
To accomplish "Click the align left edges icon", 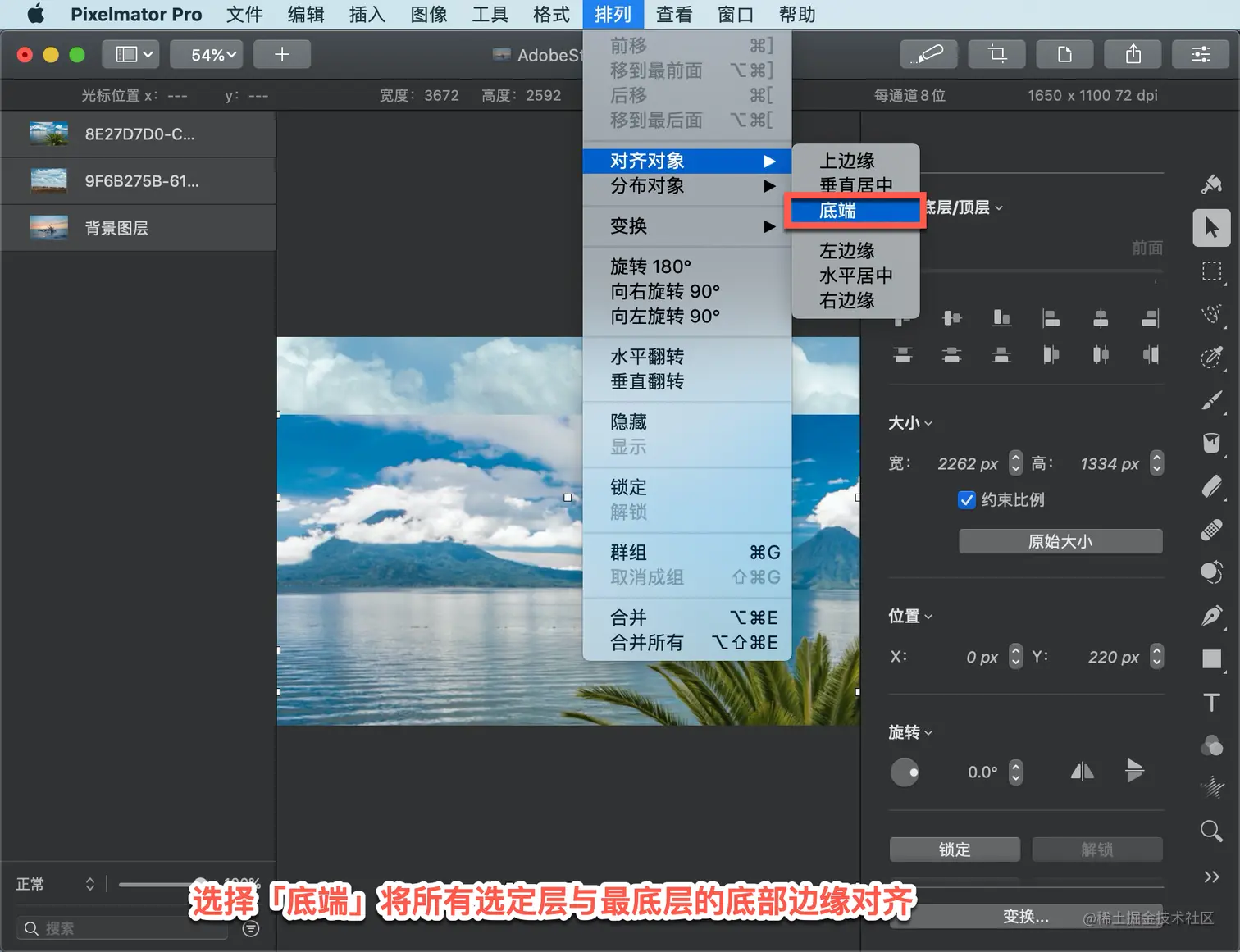I will tap(1051, 318).
